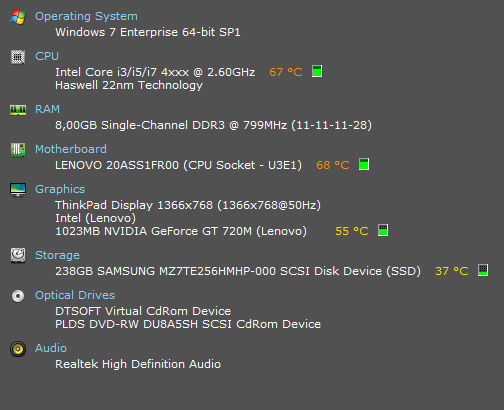
Task: Click the Optical Drives disc icon
Action: [x=18, y=296]
